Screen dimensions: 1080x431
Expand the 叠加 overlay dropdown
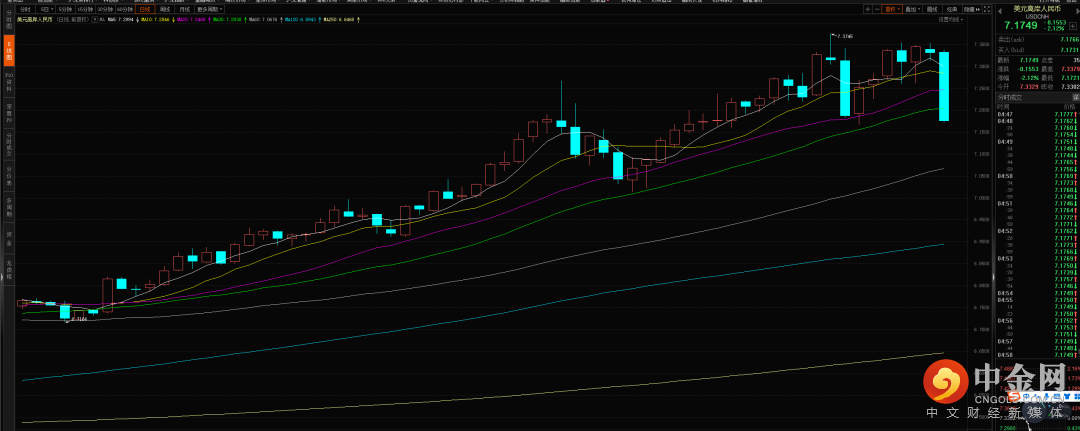click(912, 9)
